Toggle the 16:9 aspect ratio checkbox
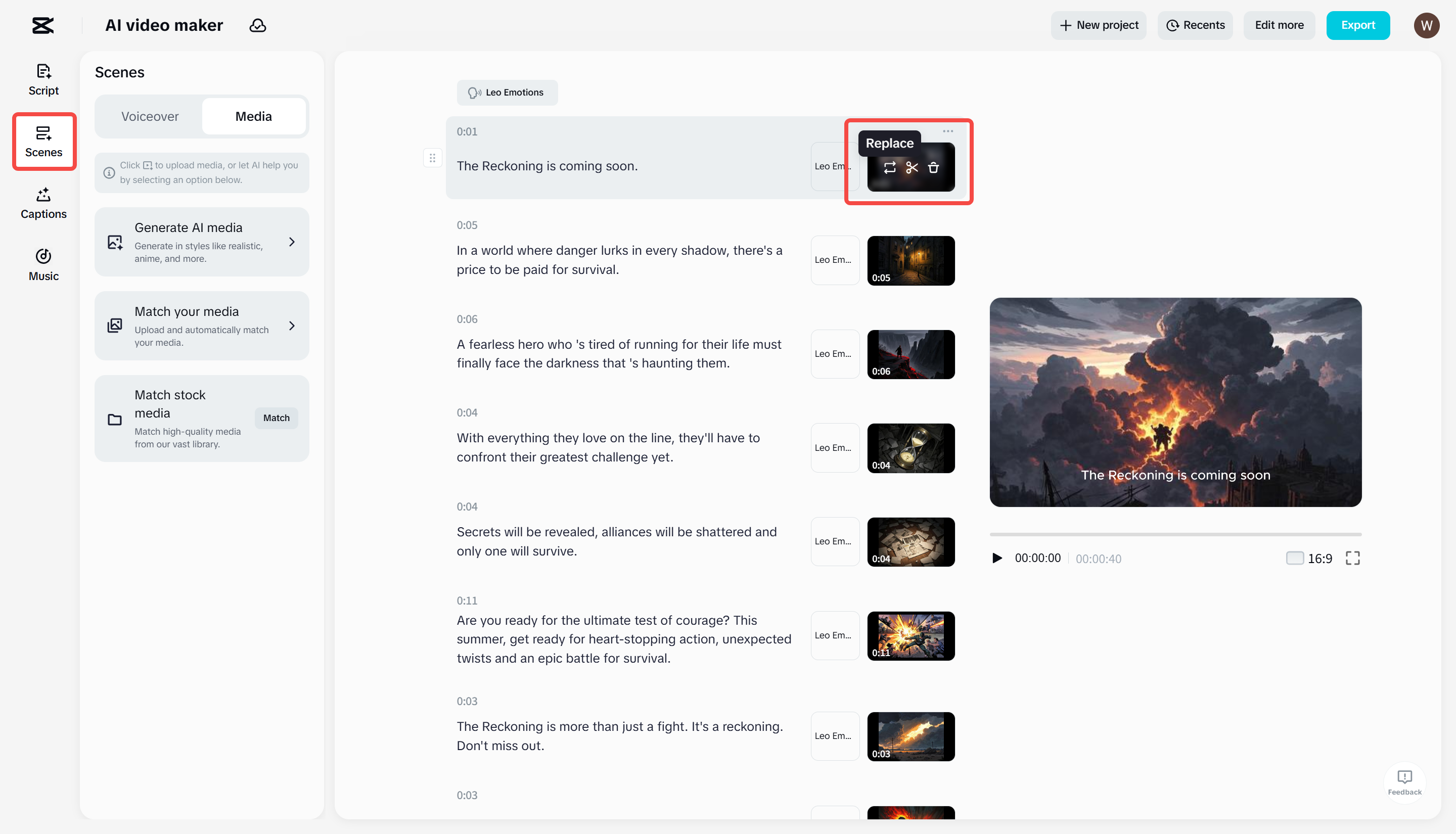This screenshot has width=1456, height=834. (x=1295, y=558)
